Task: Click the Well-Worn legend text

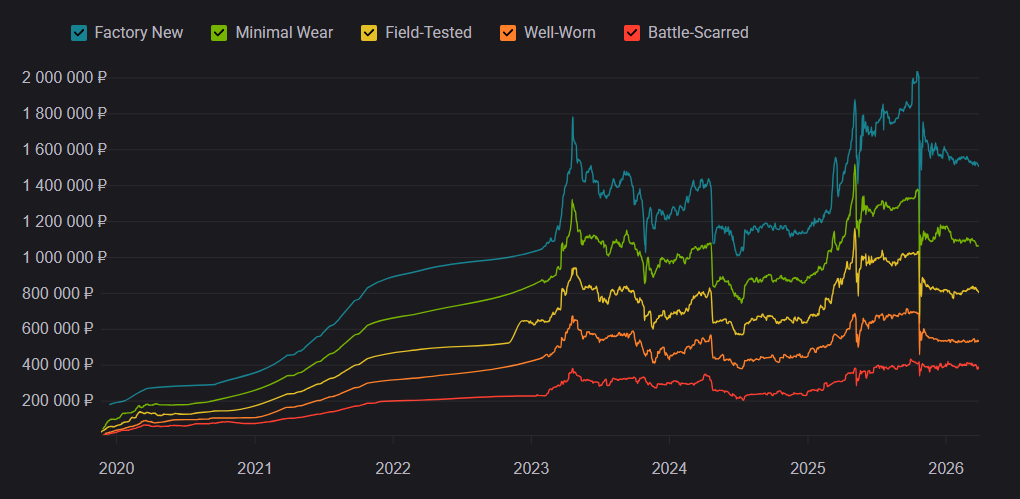Action: (x=559, y=33)
